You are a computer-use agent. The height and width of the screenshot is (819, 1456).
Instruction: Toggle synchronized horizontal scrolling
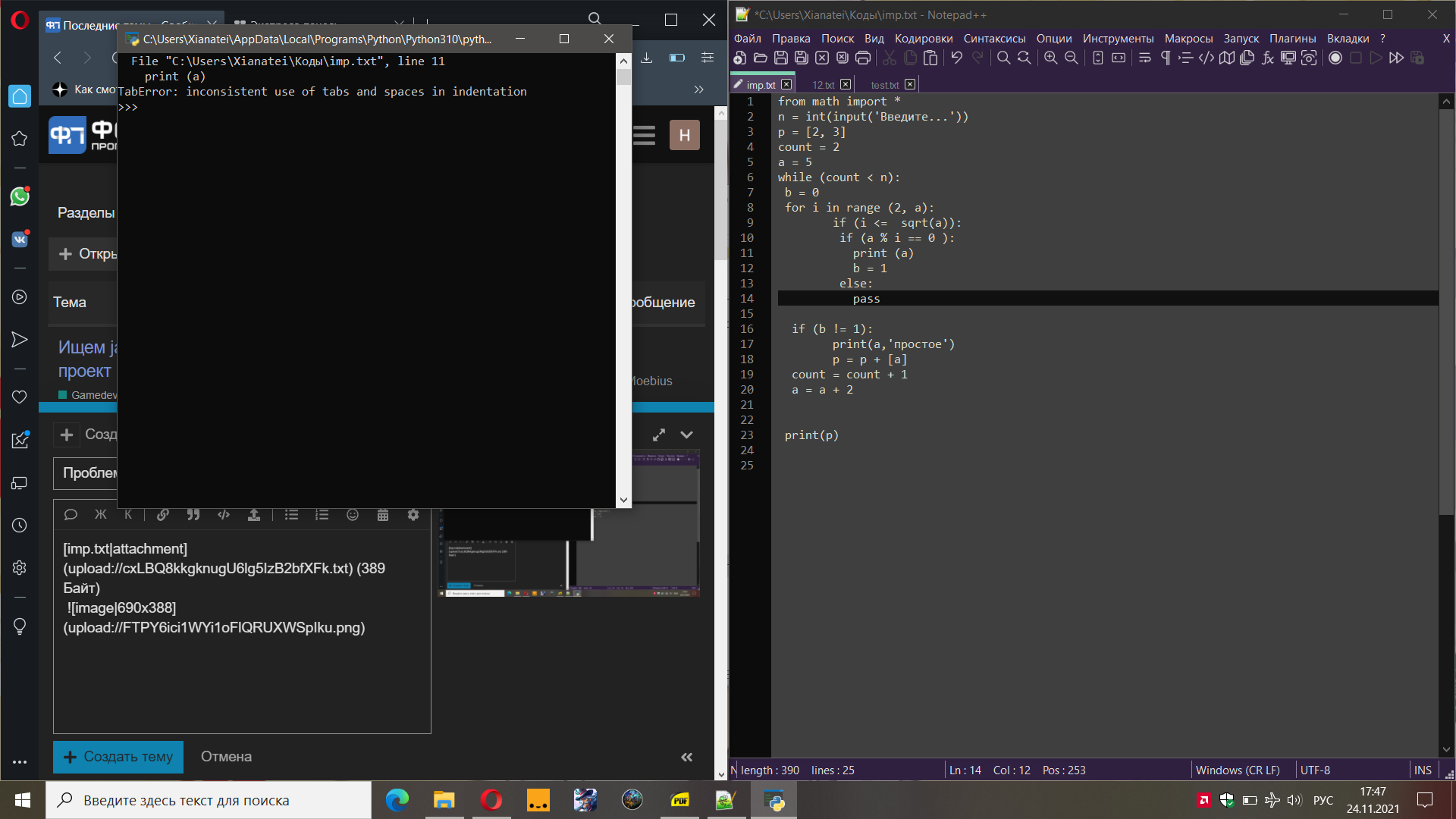1118,58
